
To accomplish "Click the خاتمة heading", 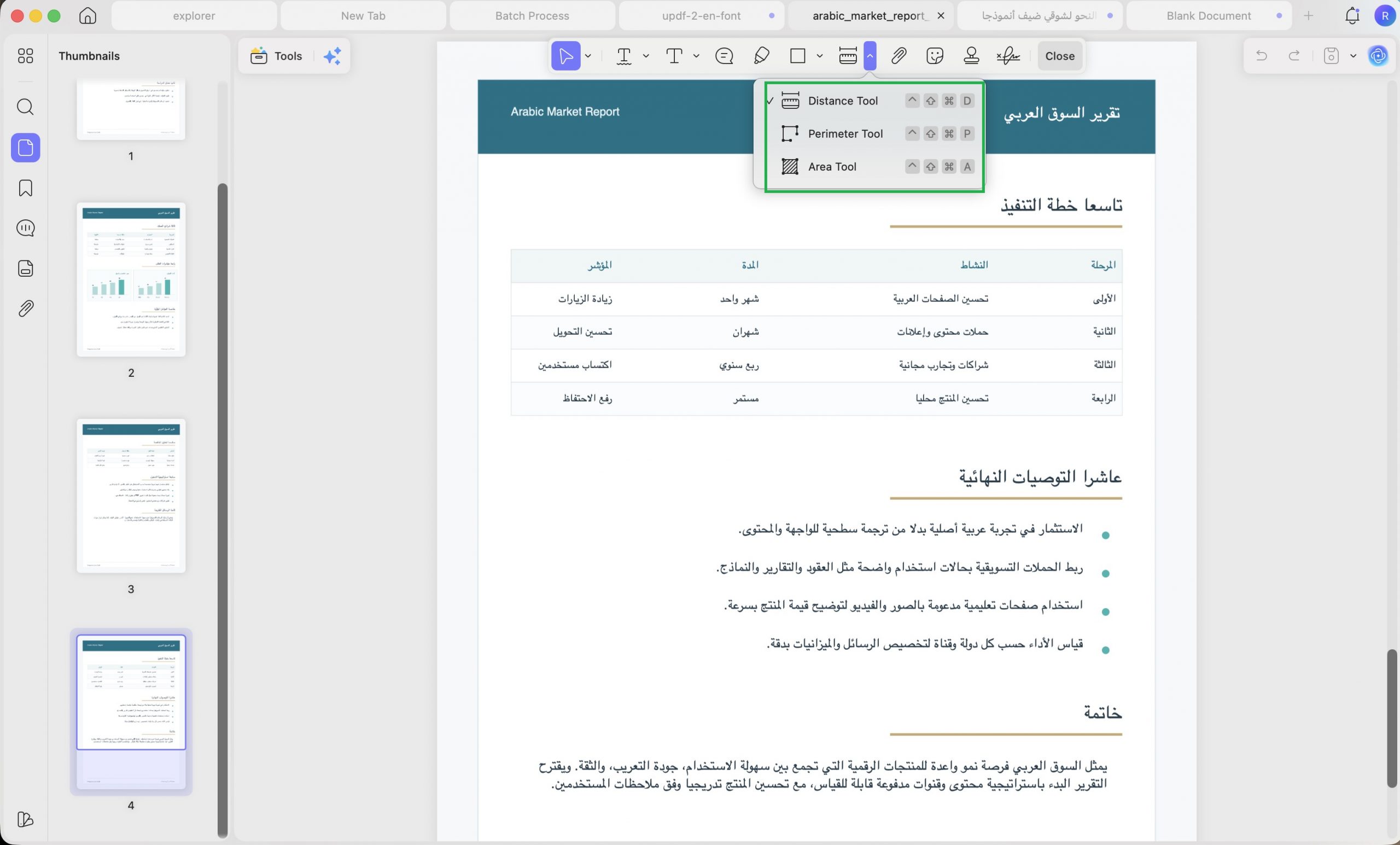I will pos(1103,712).
